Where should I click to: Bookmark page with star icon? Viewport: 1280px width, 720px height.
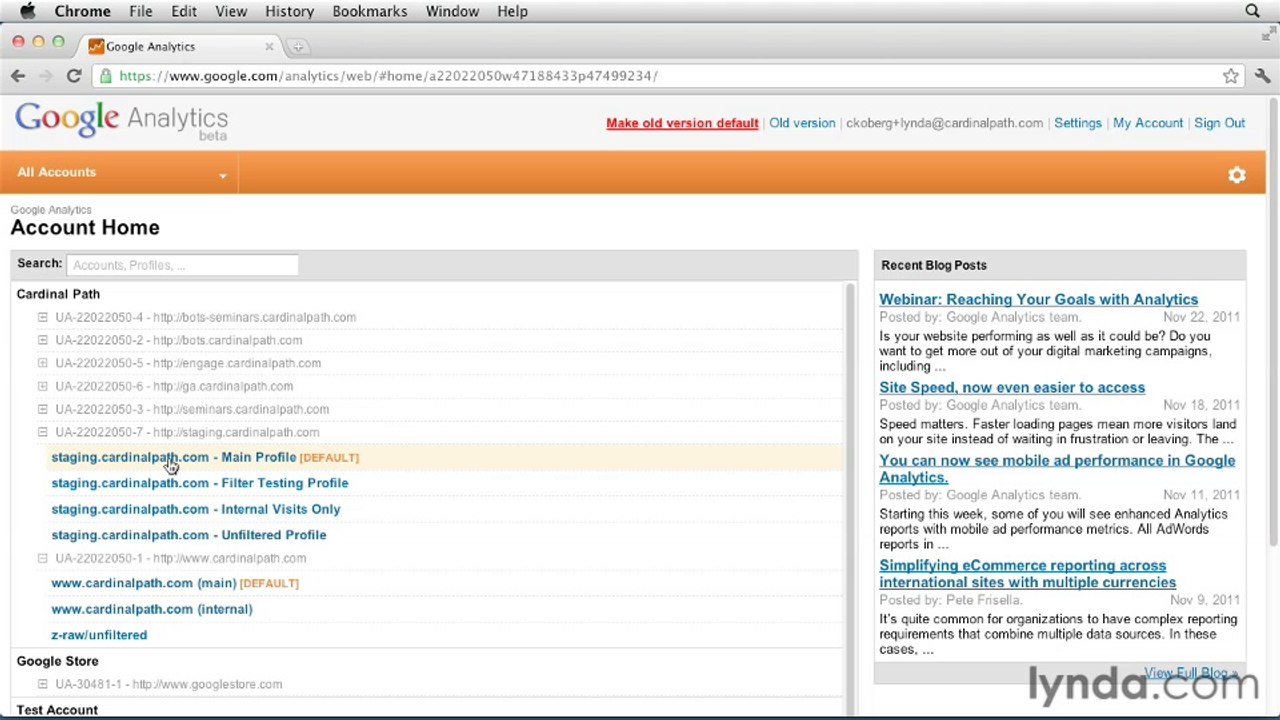(x=1231, y=76)
